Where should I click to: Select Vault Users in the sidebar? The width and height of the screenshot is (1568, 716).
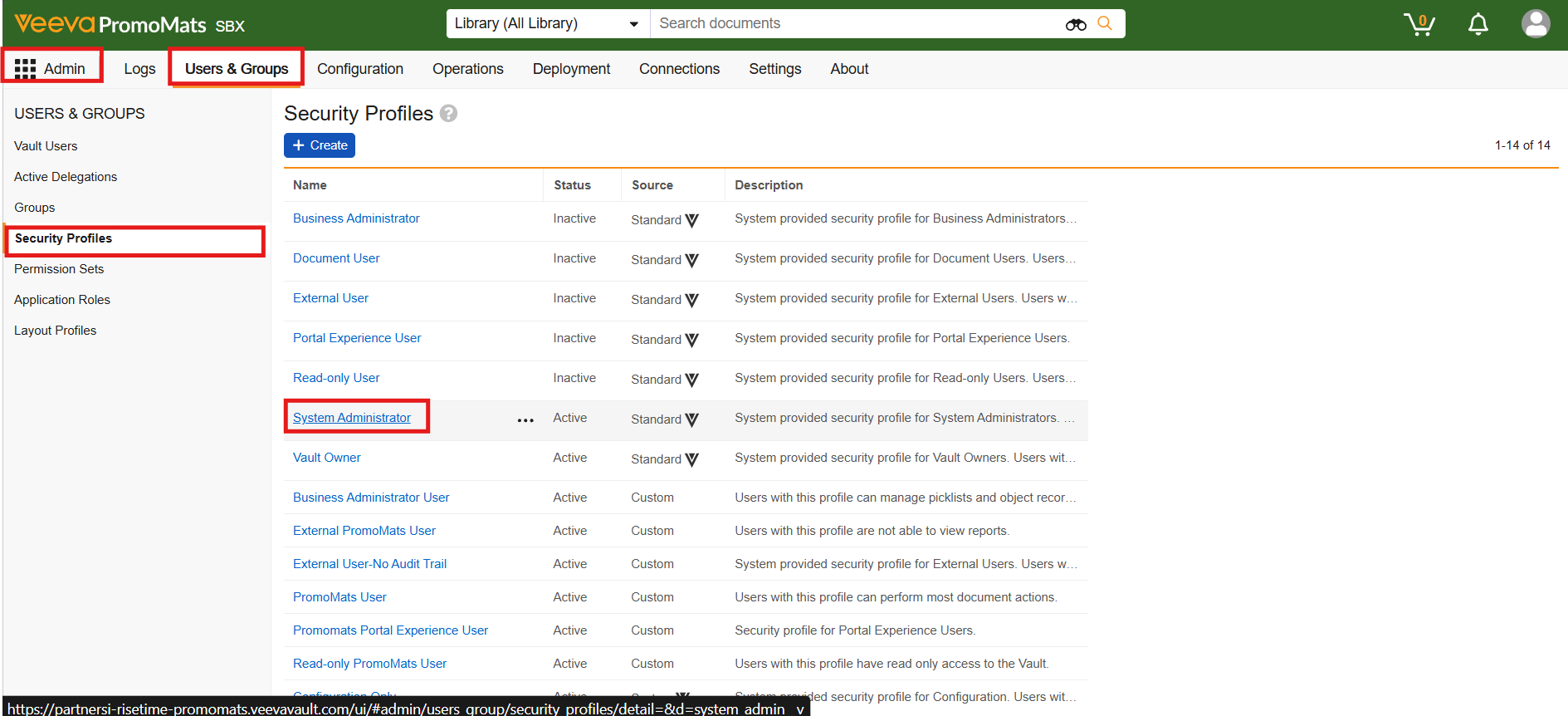click(46, 146)
